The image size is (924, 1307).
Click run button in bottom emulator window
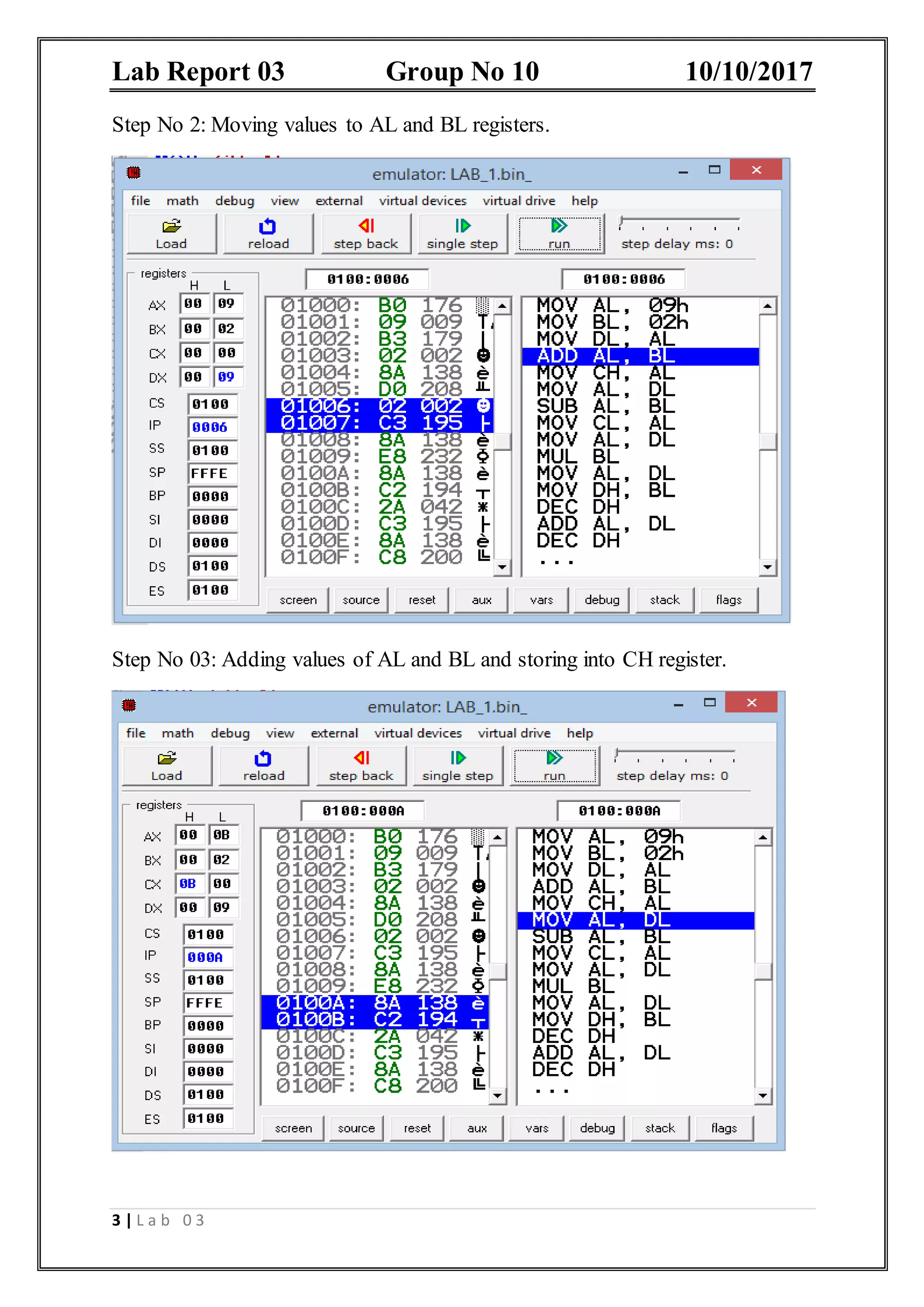pos(555,765)
